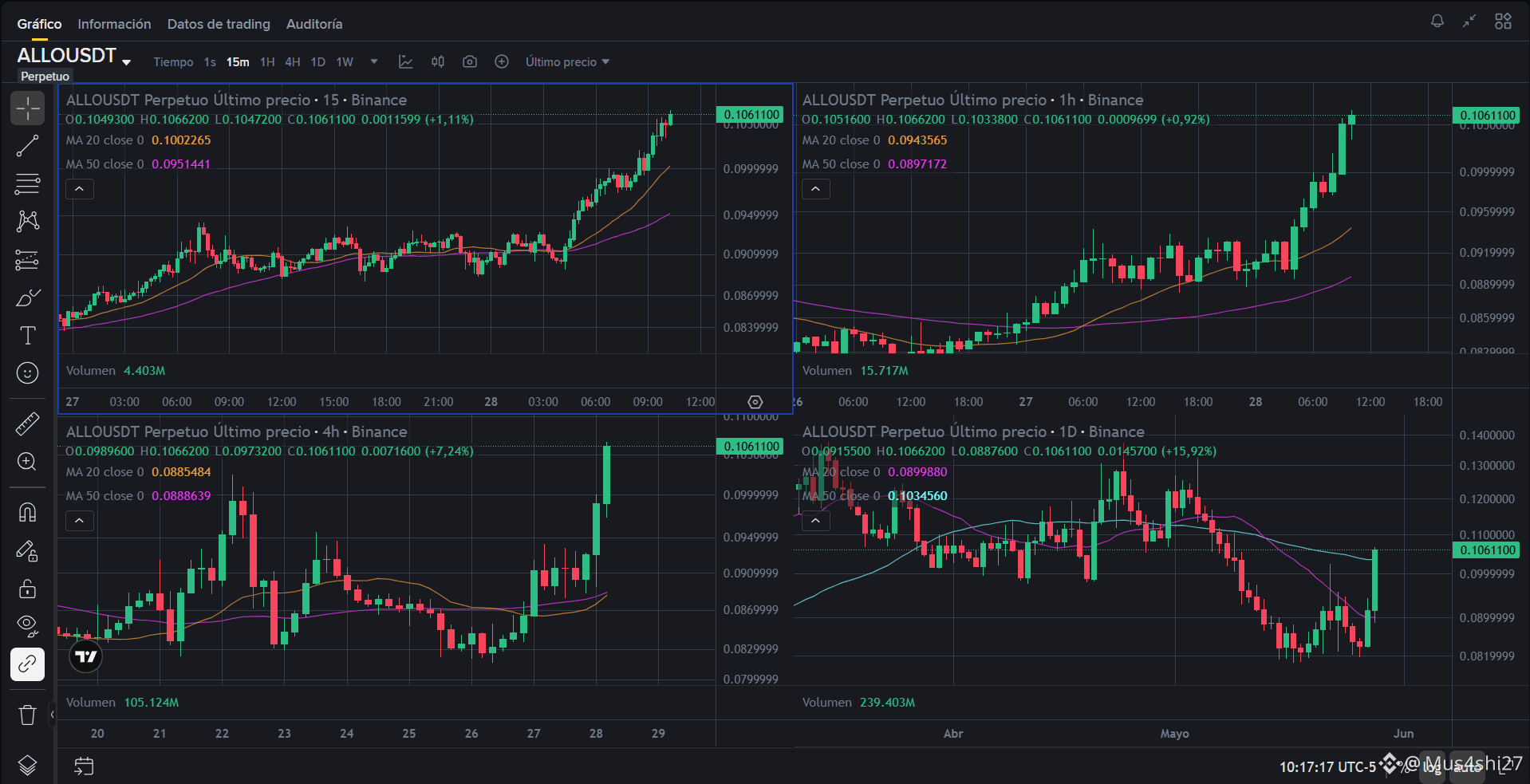Collapse the legend on the 15 chart
This screenshot has height=784, width=1530.
point(79,189)
